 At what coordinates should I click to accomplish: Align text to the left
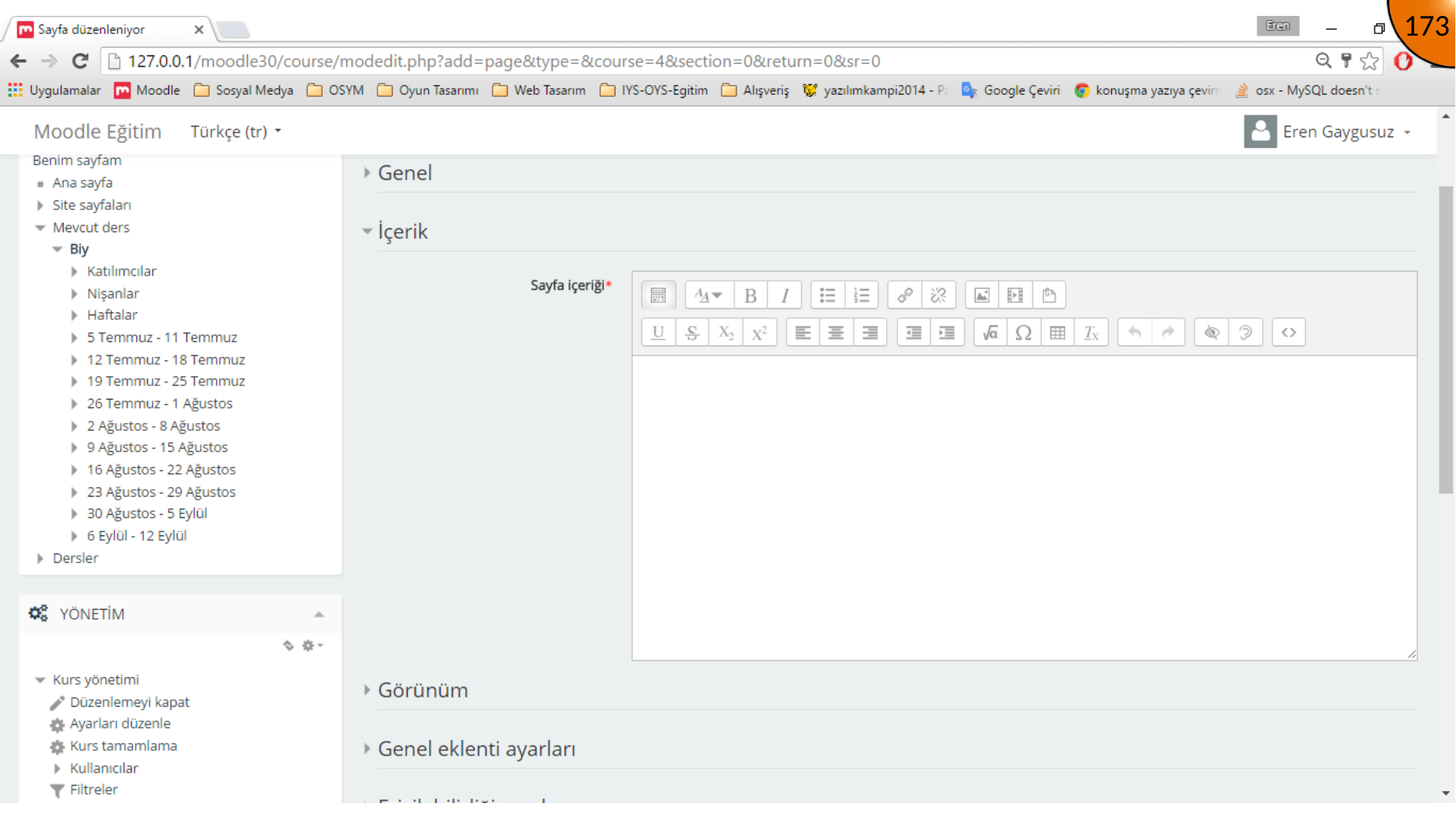pos(803,332)
